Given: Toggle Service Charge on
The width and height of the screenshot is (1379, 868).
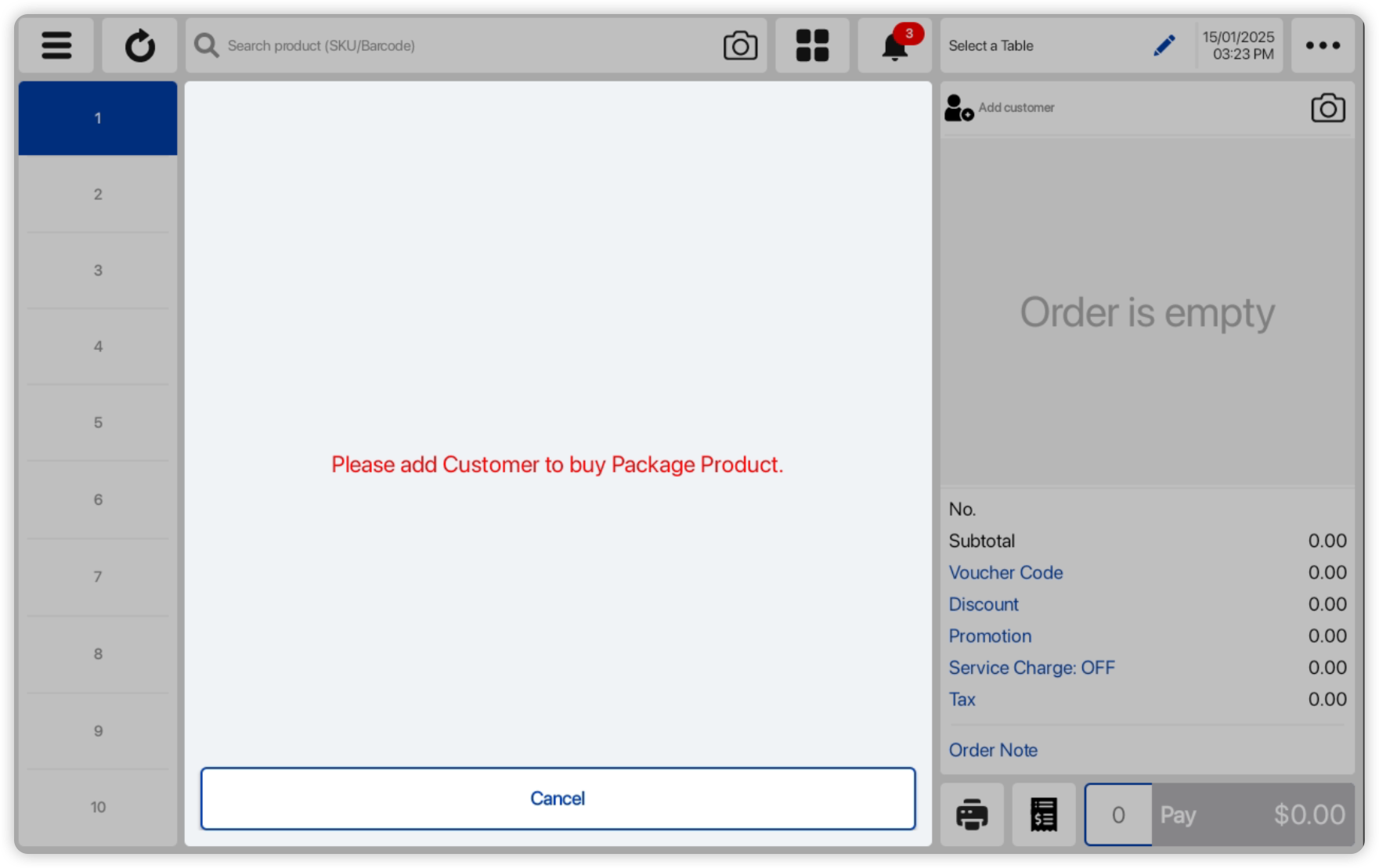Looking at the screenshot, I should tap(1031, 668).
